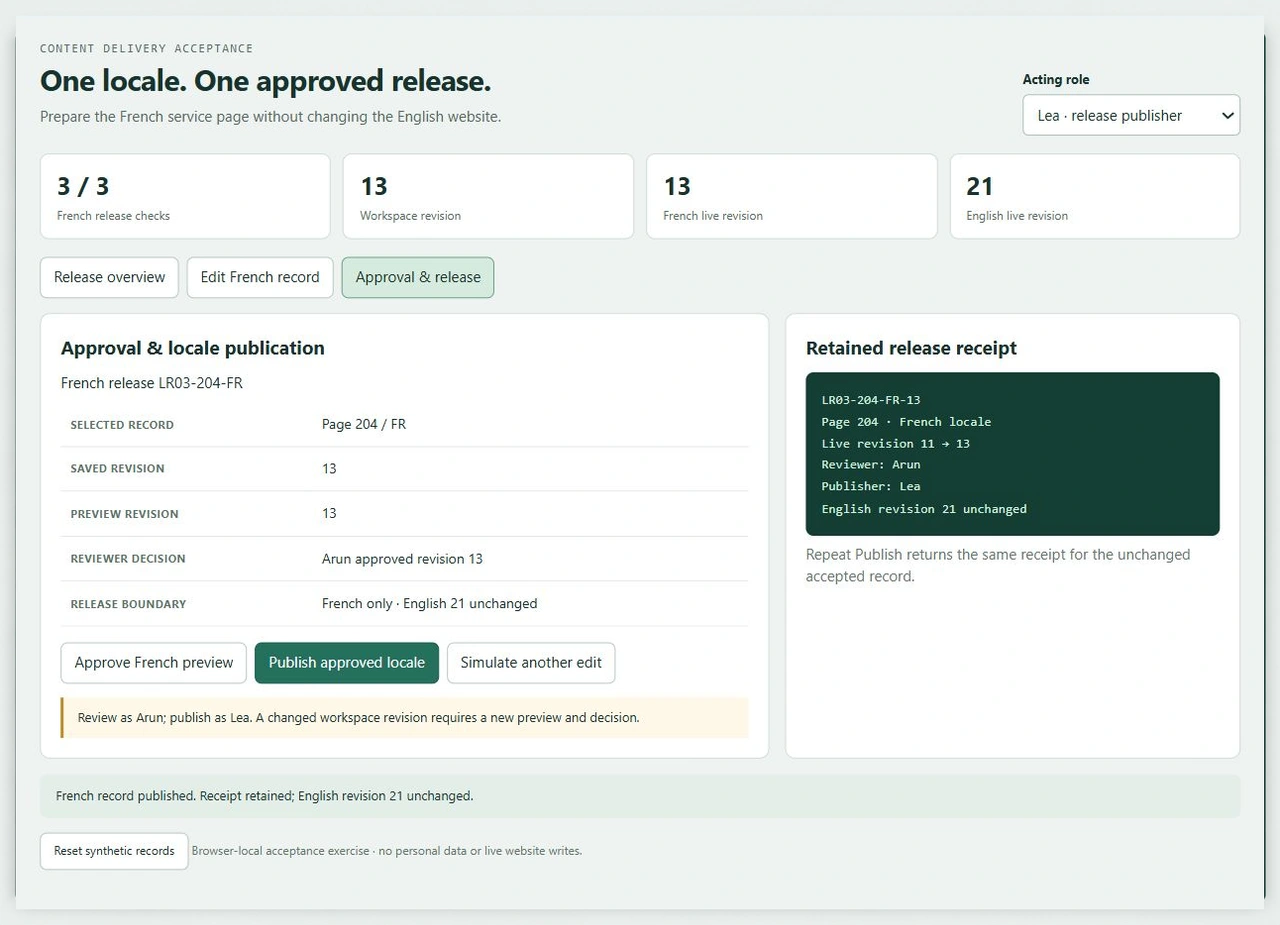Switch to the Release overview tab
This screenshot has height=925, width=1280.
pos(109,277)
